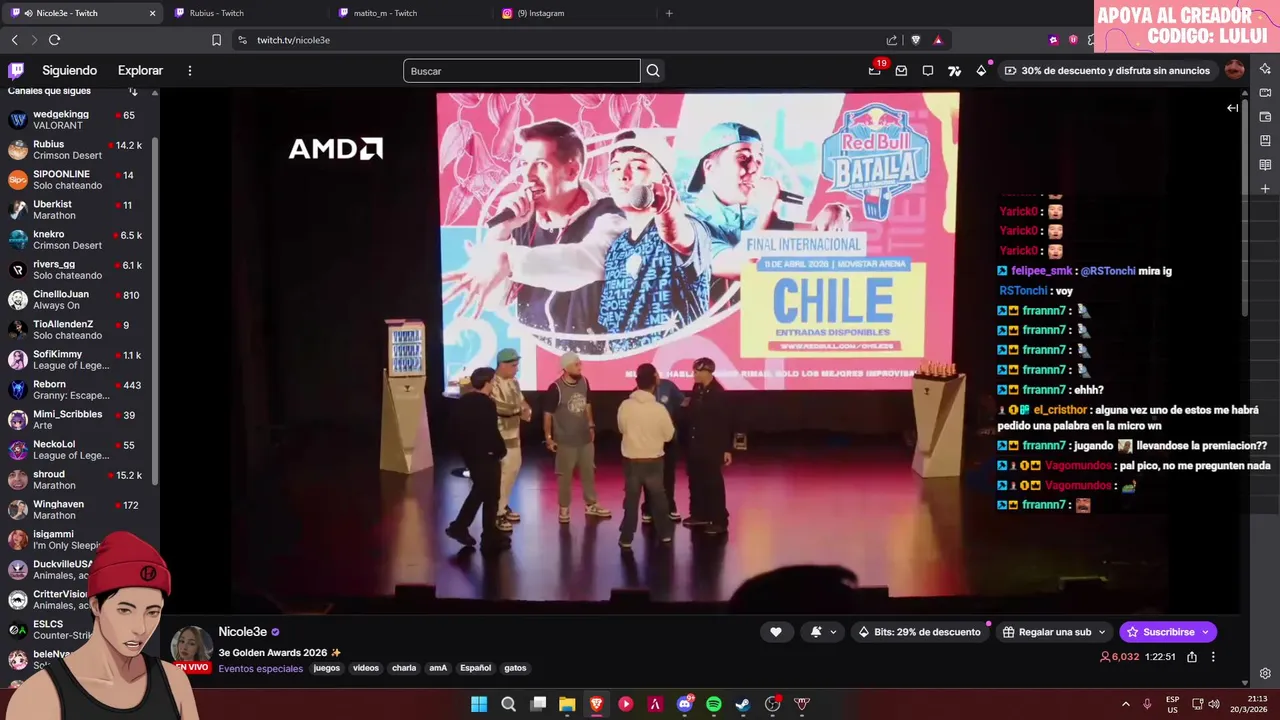Click the share page icon in address bar
The width and height of the screenshot is (1280, 720).
pyautogui.click(x=892, y=40)
